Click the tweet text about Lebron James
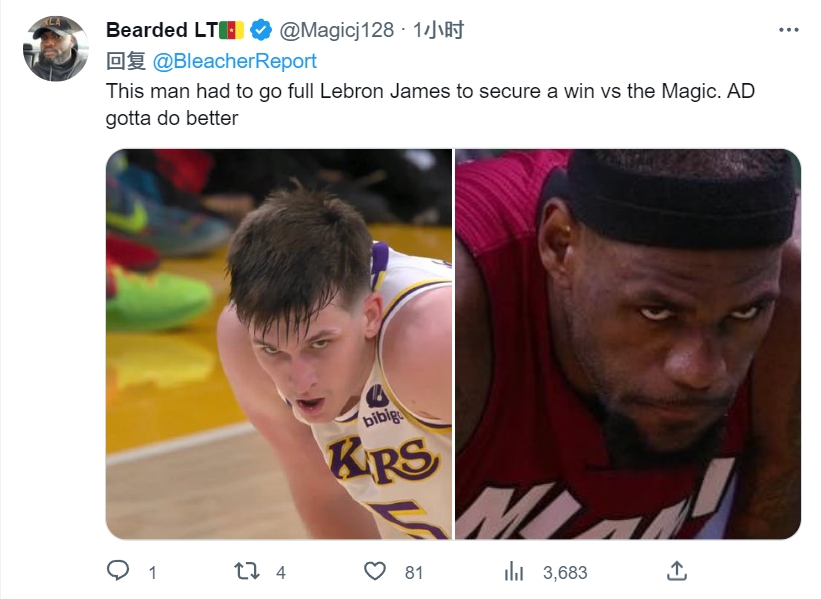The height and width of the screenshot is (599, 821). pos(430,90)
